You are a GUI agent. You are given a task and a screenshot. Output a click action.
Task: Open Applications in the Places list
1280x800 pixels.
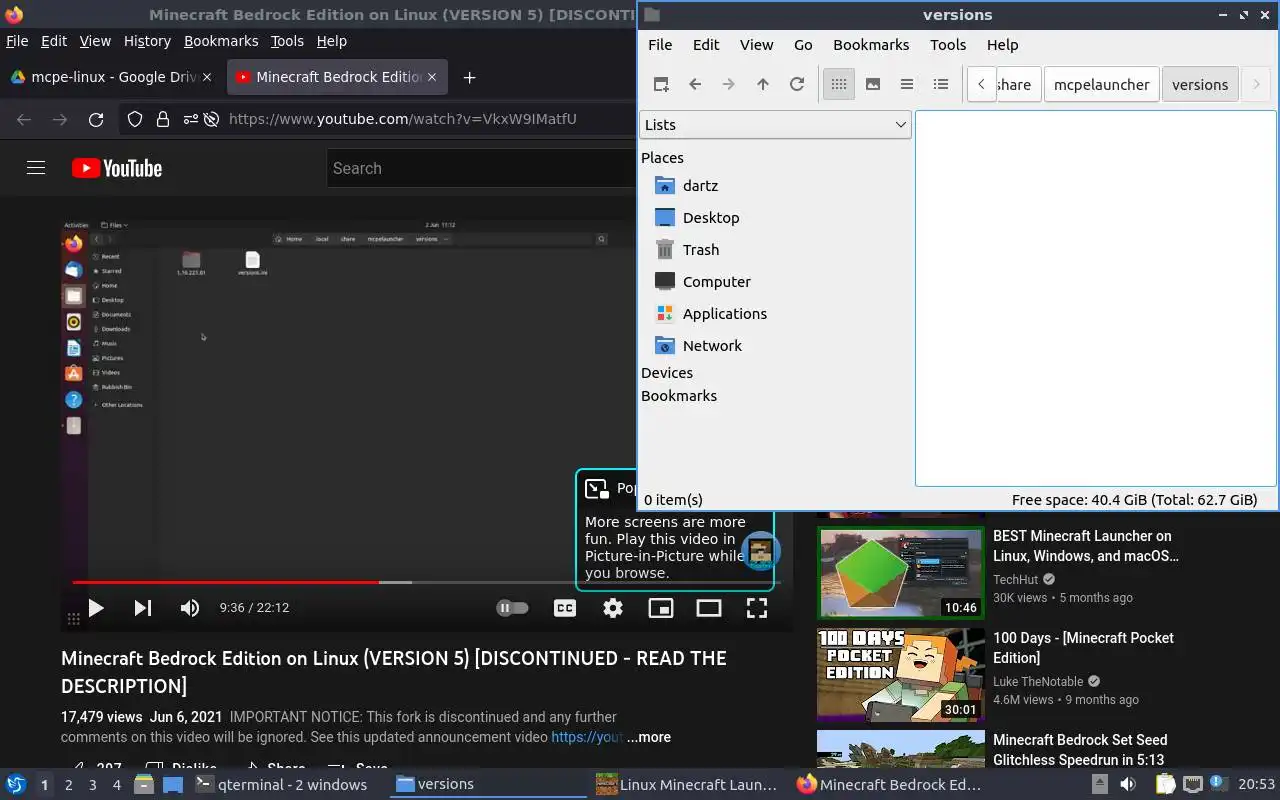(x=725, y=313)
